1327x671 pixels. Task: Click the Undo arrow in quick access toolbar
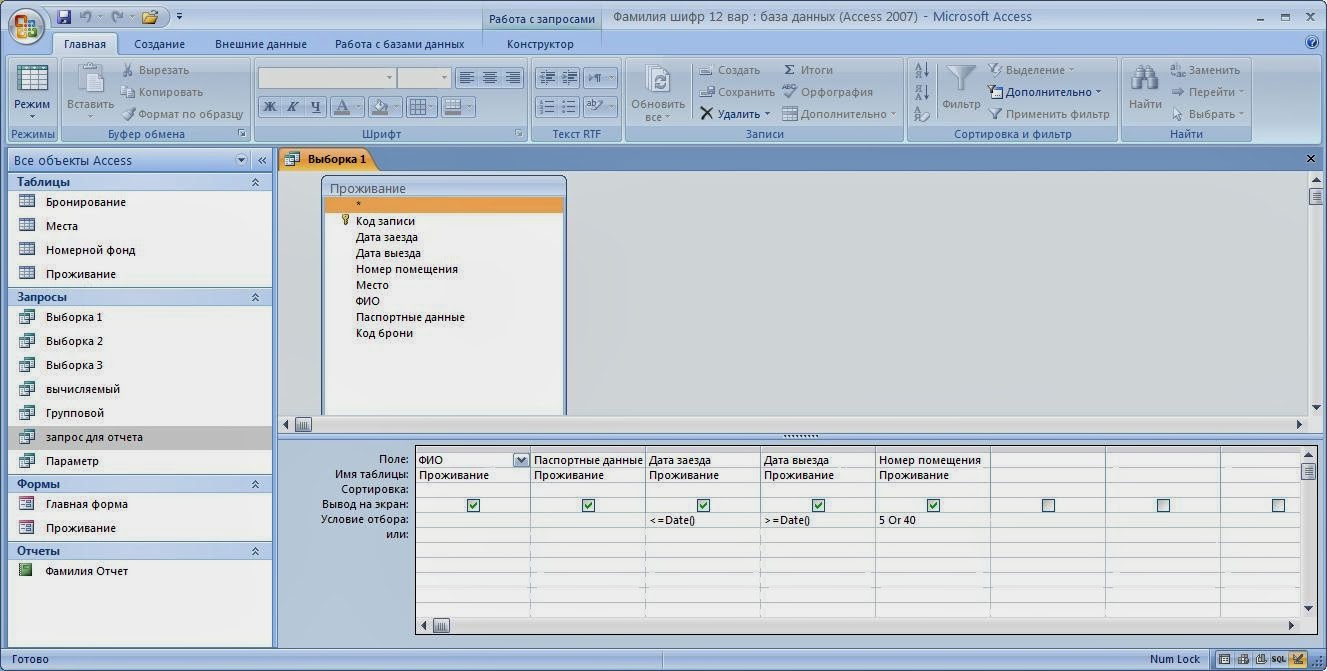pyautogui.click(x=86, y=17)
